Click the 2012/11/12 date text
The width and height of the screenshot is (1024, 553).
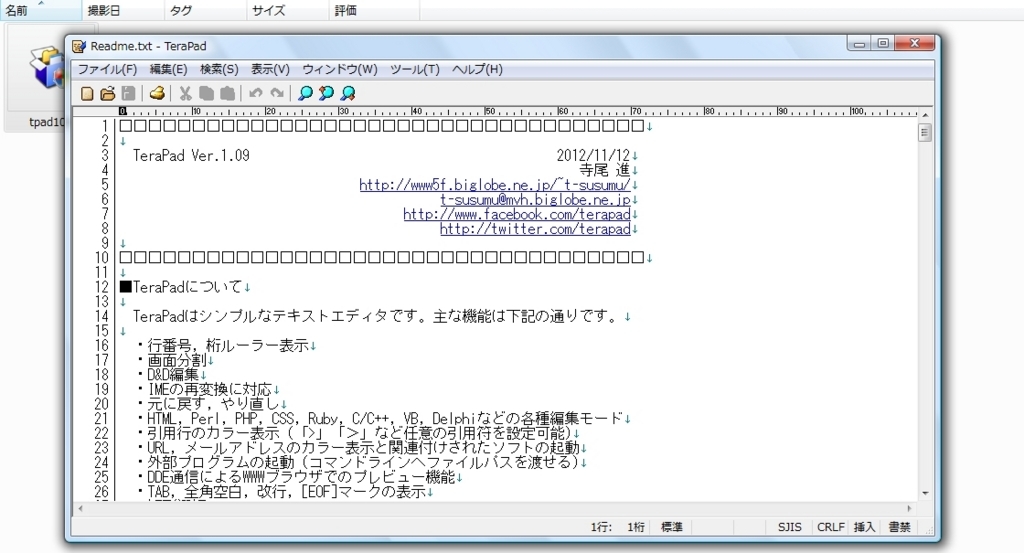coord(593,155)
